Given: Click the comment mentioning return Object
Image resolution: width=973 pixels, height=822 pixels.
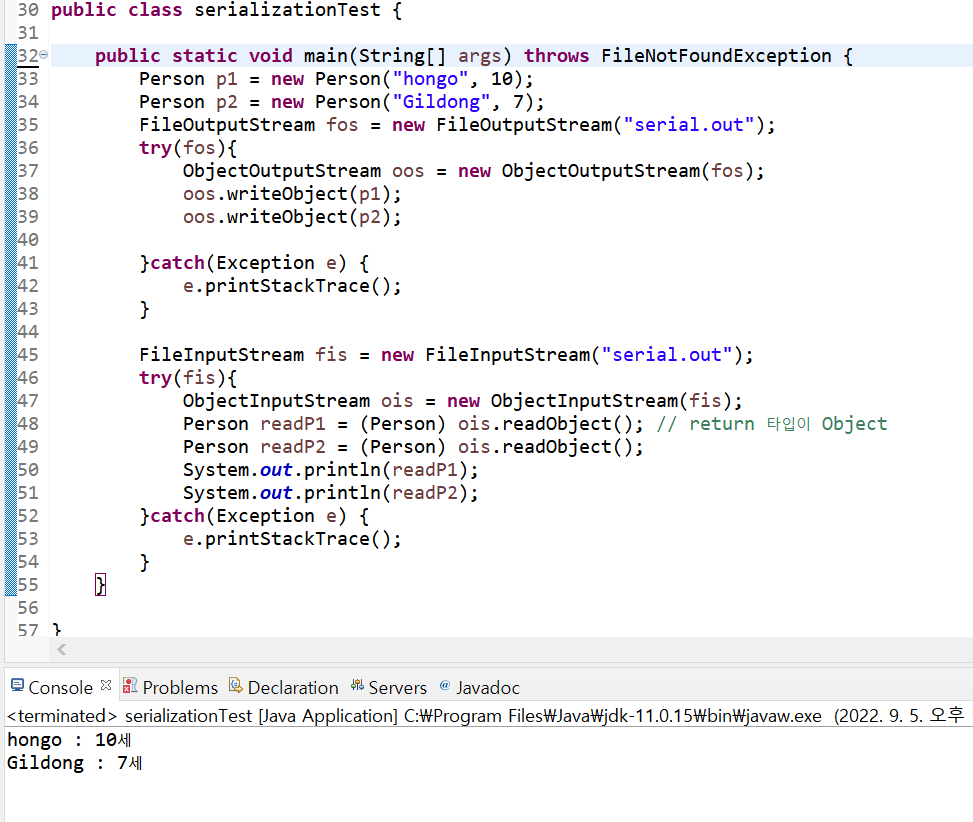Looking at the screenshot, I should (x=773, y=424).
